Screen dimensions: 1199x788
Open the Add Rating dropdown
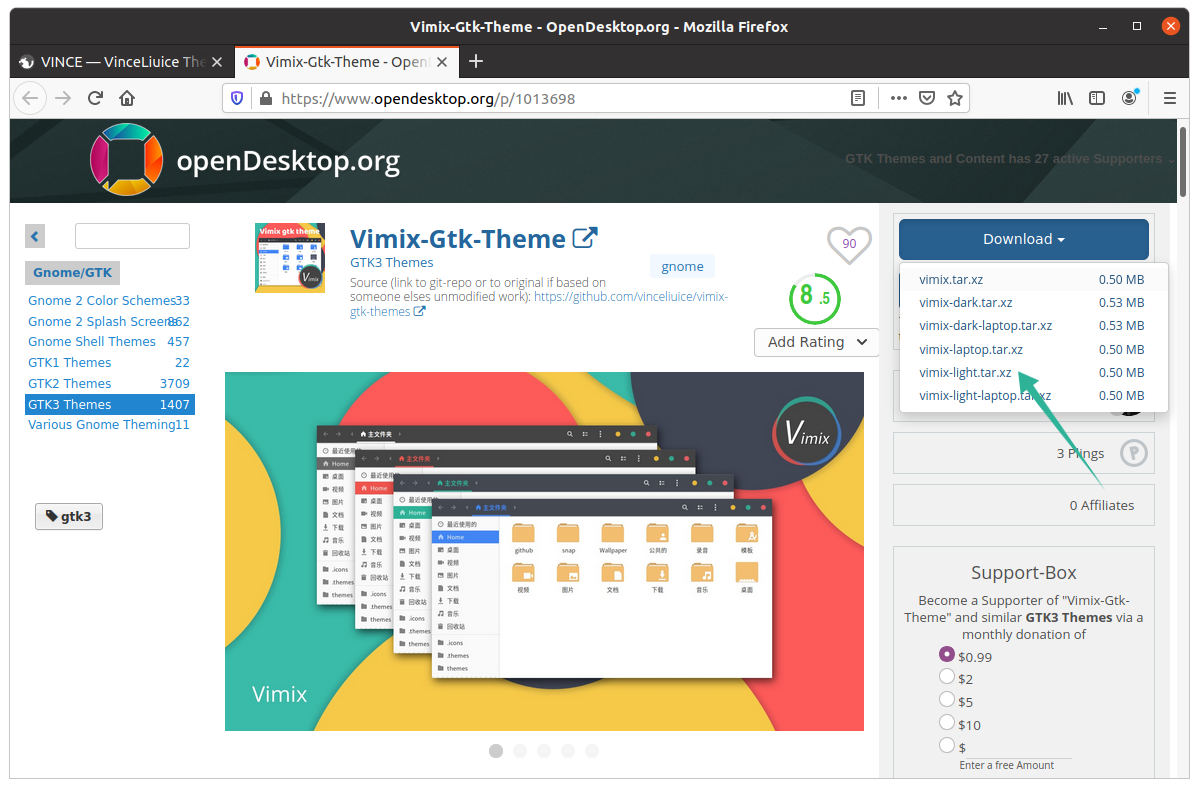pyautogui.click(x=816, y=342)
